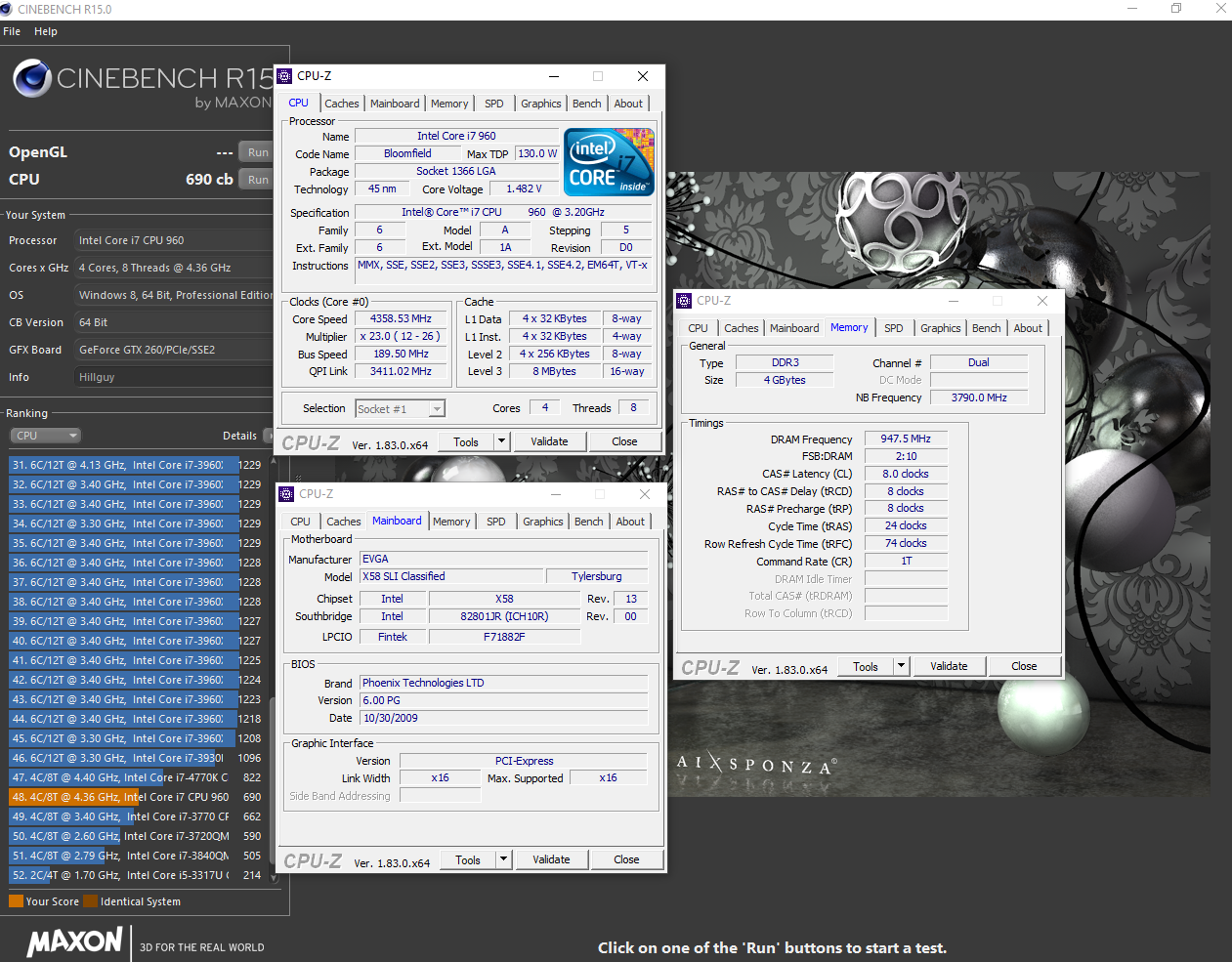Open Bench tab in top CPU-Z window

click(587, 104)
